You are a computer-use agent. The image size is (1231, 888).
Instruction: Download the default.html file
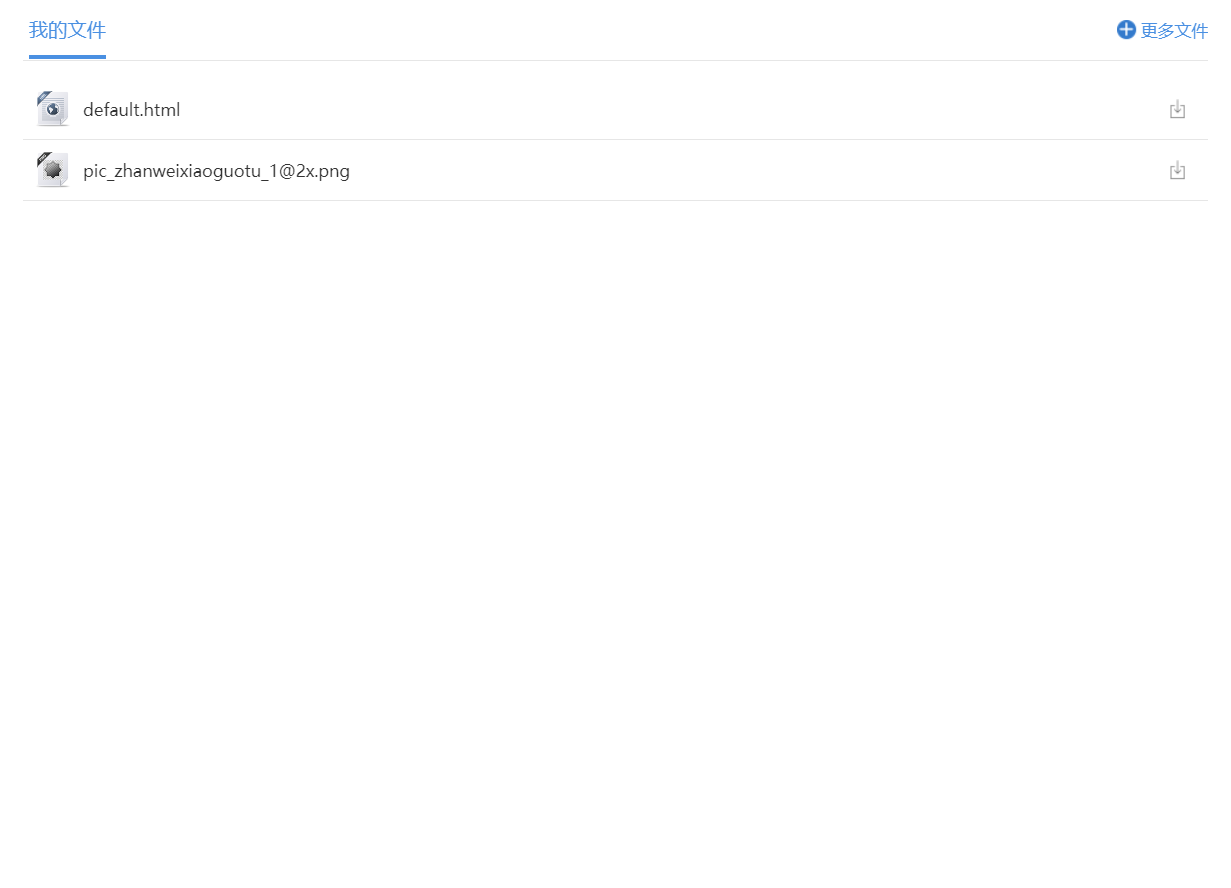tap(1177, 110)
